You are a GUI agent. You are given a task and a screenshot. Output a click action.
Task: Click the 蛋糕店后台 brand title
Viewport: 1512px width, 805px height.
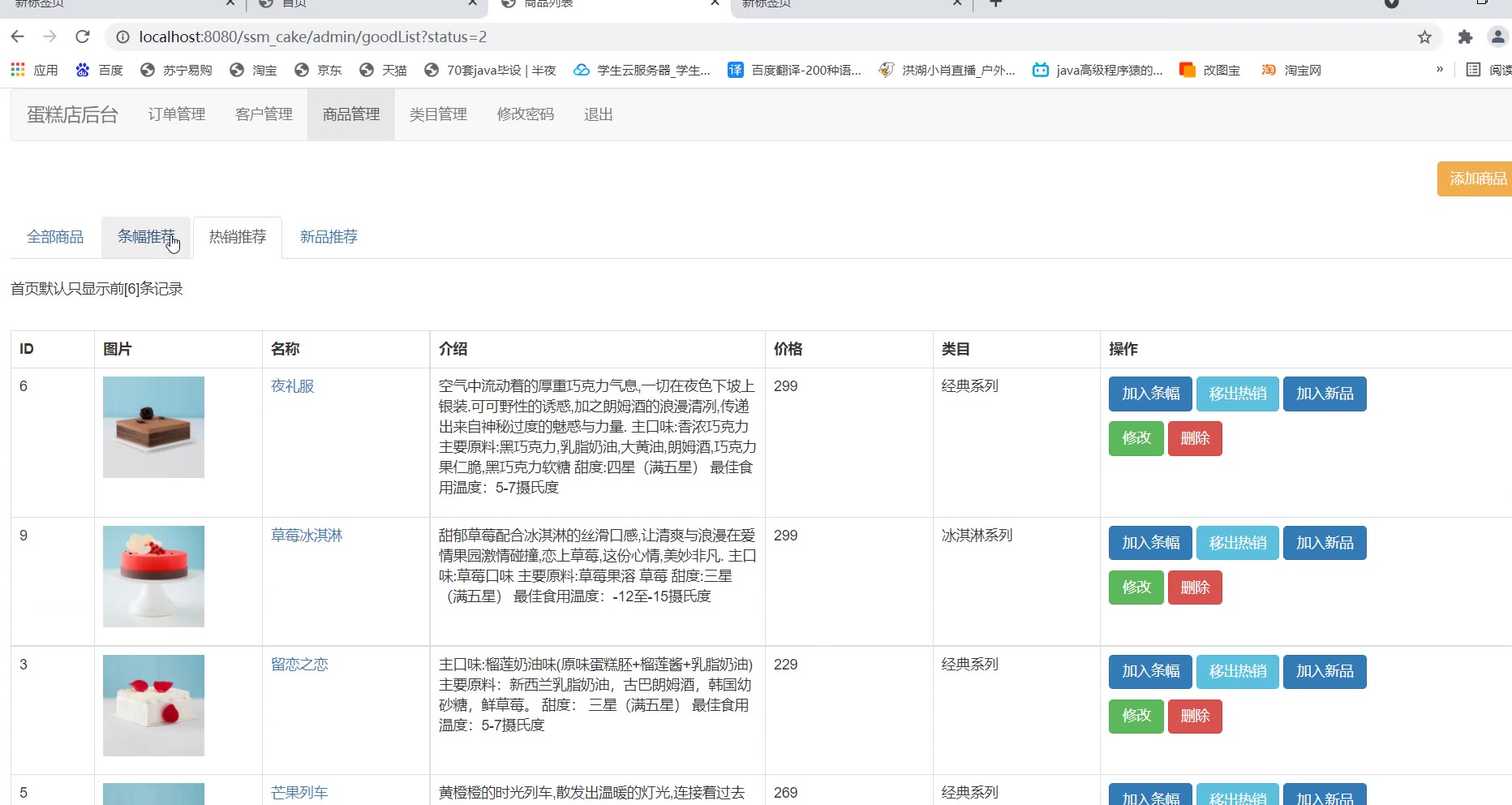pyautogui.click(x=72, y=114)
